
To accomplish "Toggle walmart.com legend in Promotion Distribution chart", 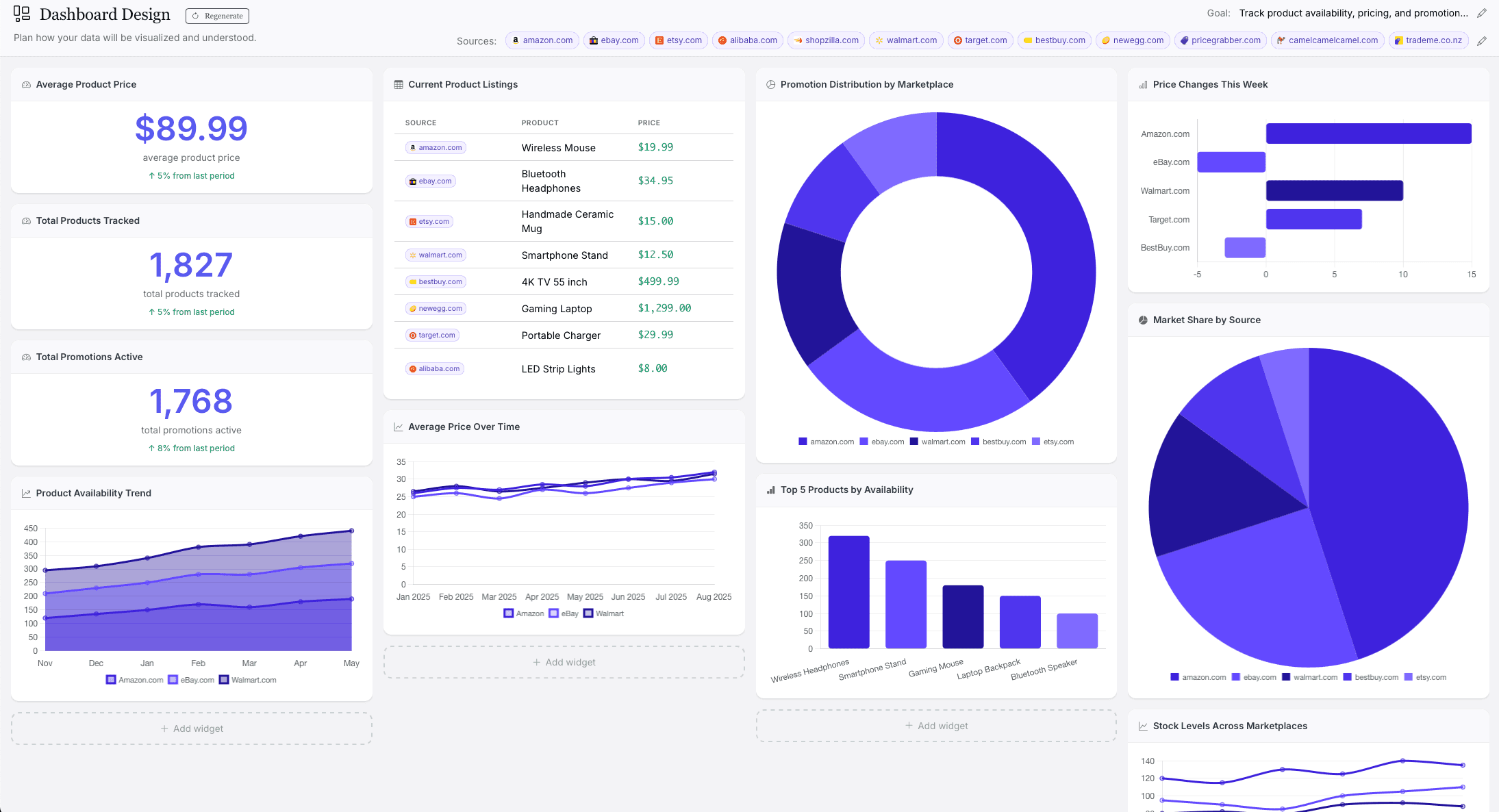I will 937,442.
